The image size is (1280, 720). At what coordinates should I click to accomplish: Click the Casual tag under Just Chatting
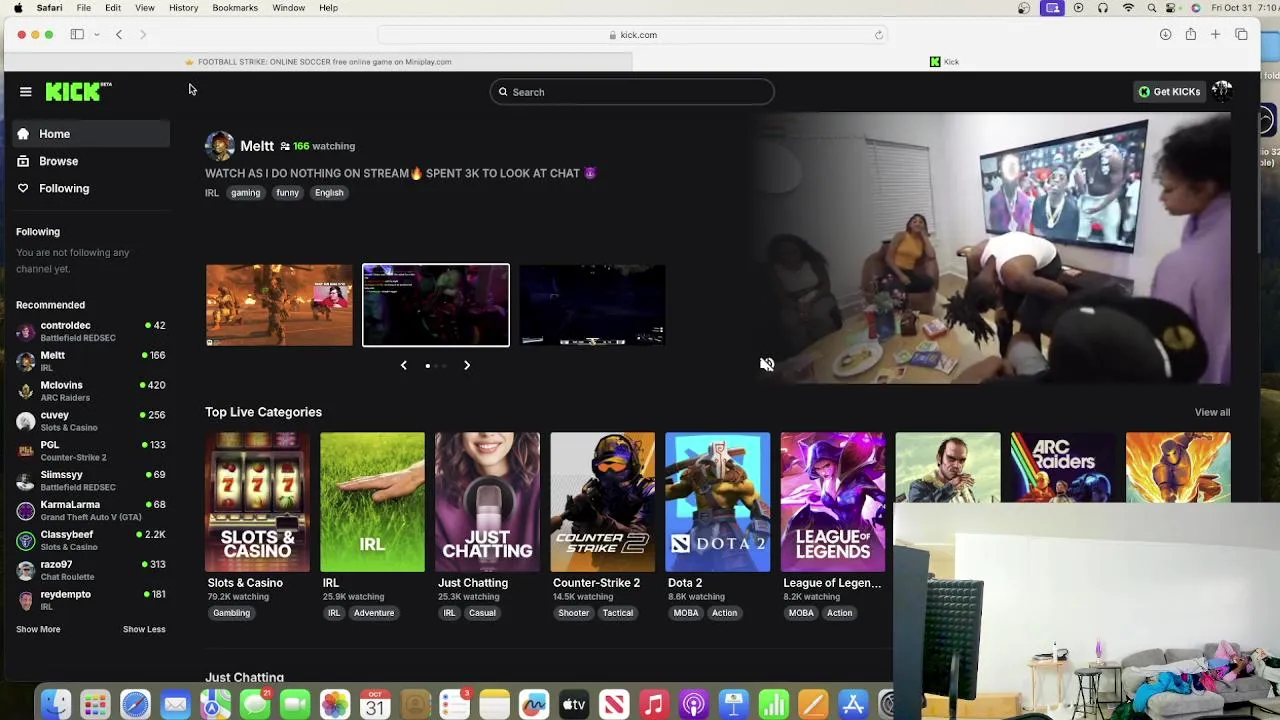tap(482, 613)
